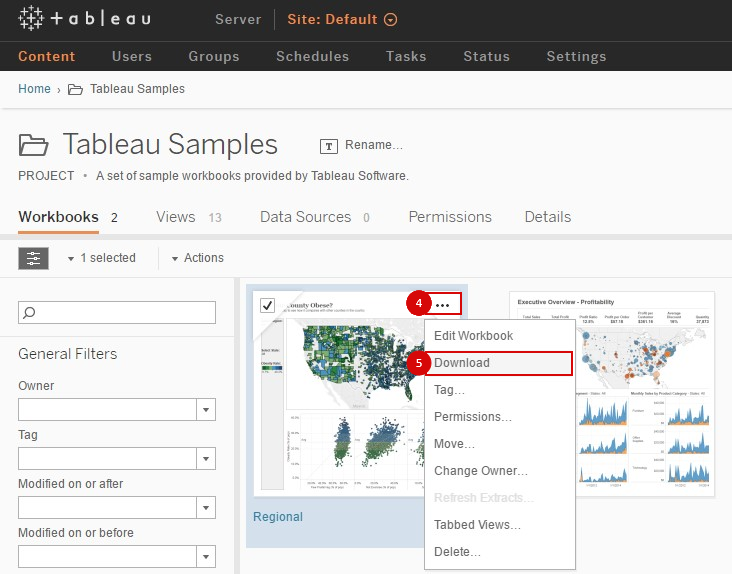Viewport: 732px width, 574px height.
Task: Toggle the filters panel icon button
Action: pyautogui.click(x=33, y=258)
